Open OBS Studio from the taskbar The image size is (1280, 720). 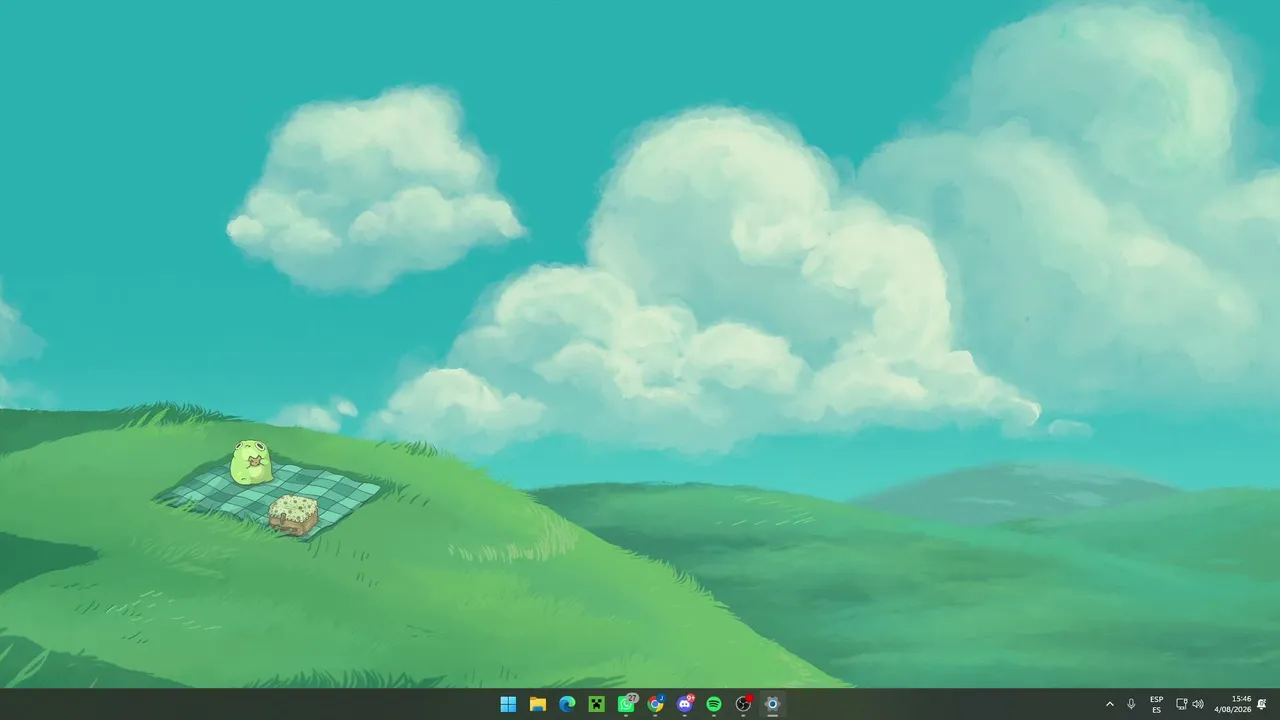pyautogui.click(x=743, y=704)
